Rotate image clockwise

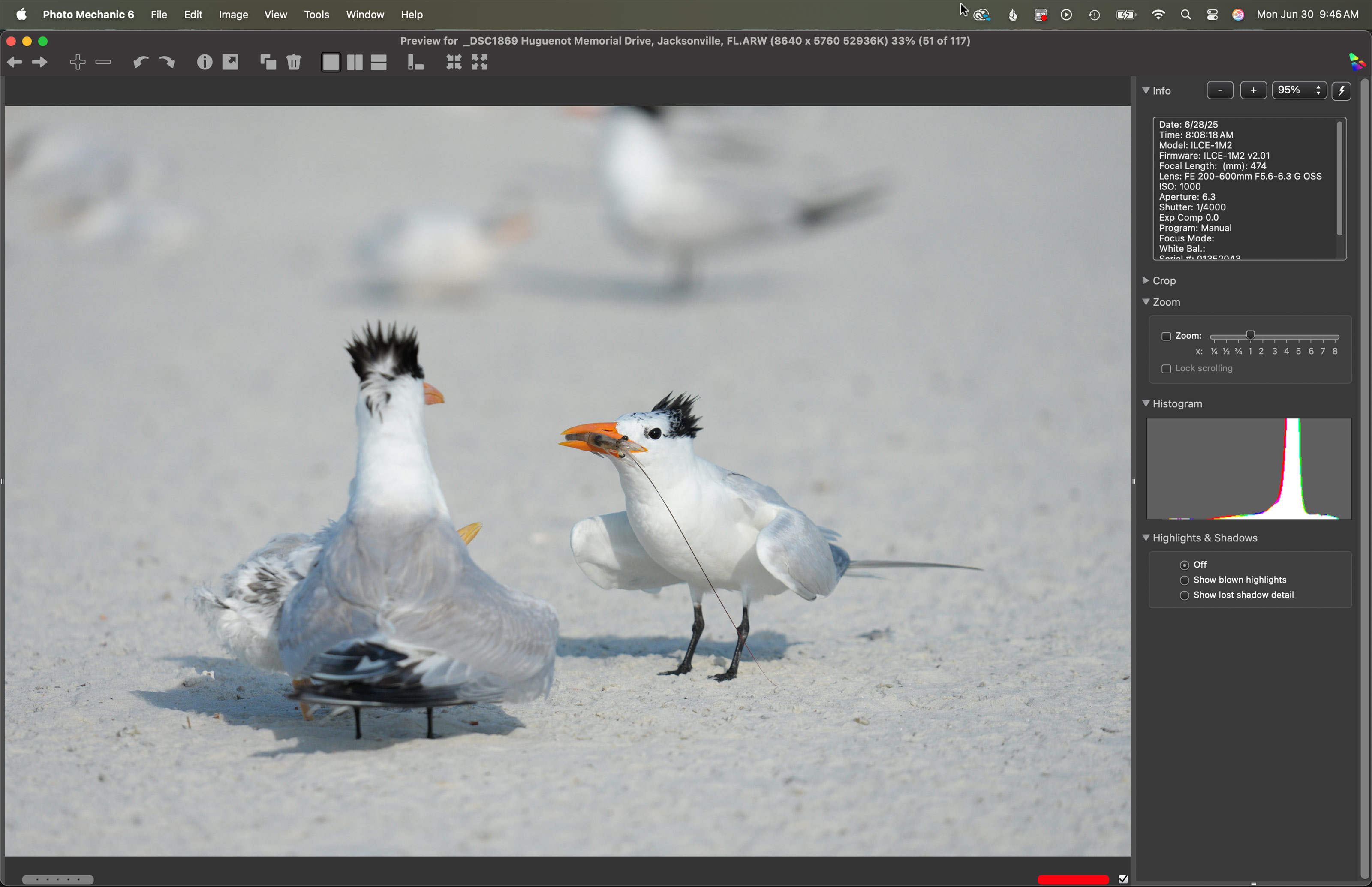point(166,62)
